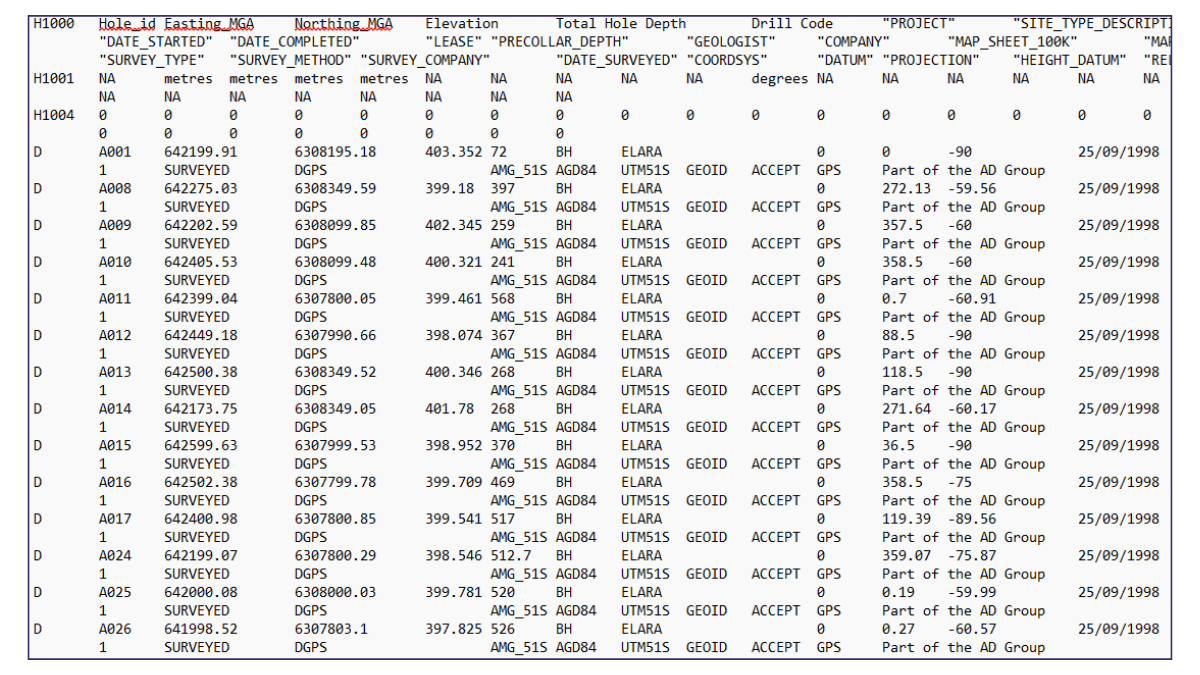1200x675 pixels.
Task: Select hole ID A016
Action: tap(115, 482)
